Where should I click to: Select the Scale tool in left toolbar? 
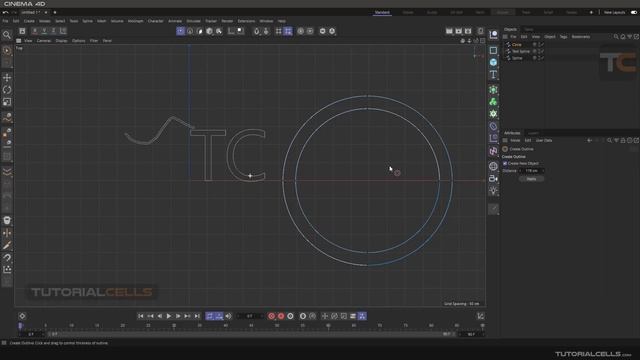click(x=7, y=102)
